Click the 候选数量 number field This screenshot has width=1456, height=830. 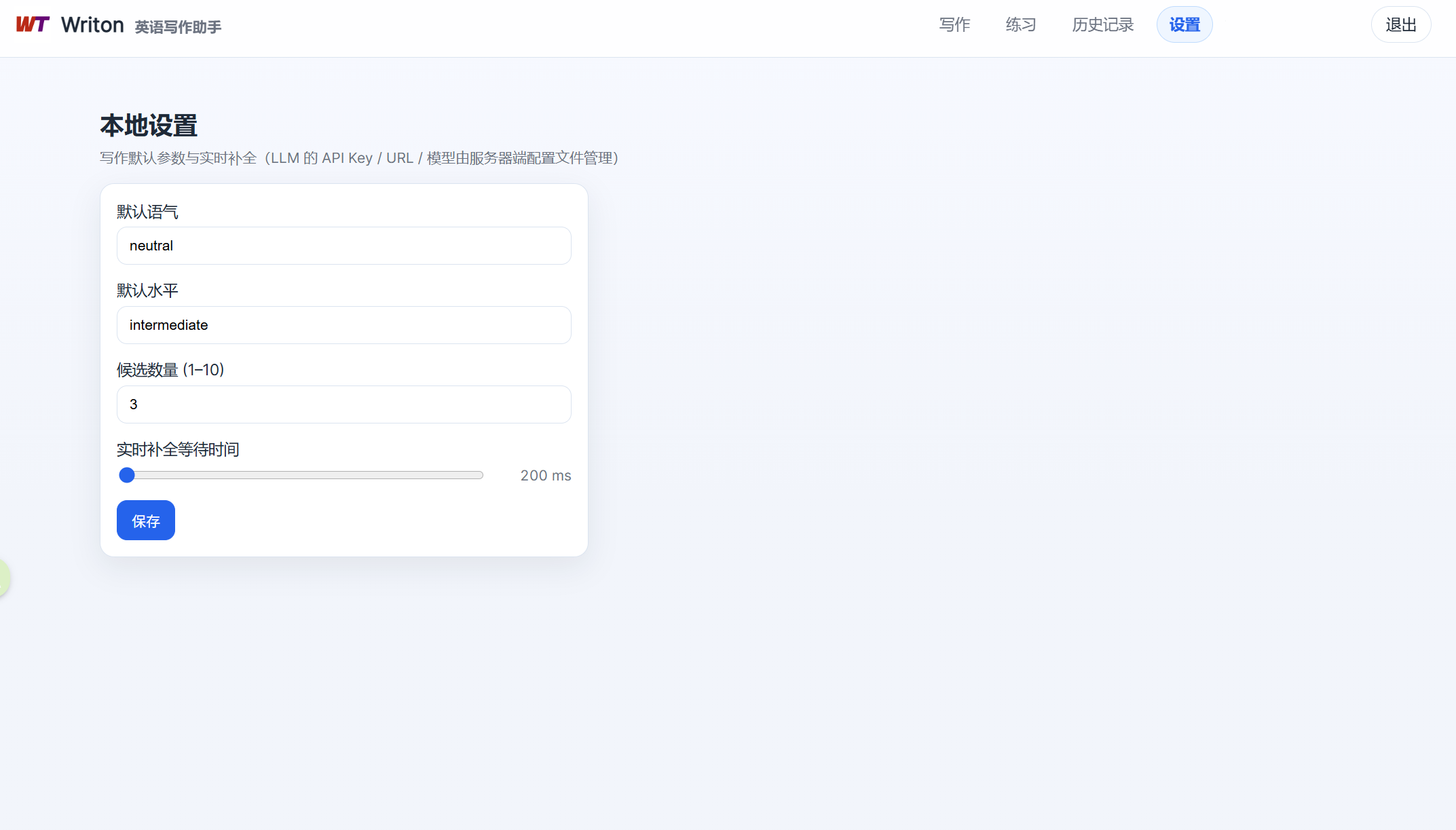tap(343, 404)
